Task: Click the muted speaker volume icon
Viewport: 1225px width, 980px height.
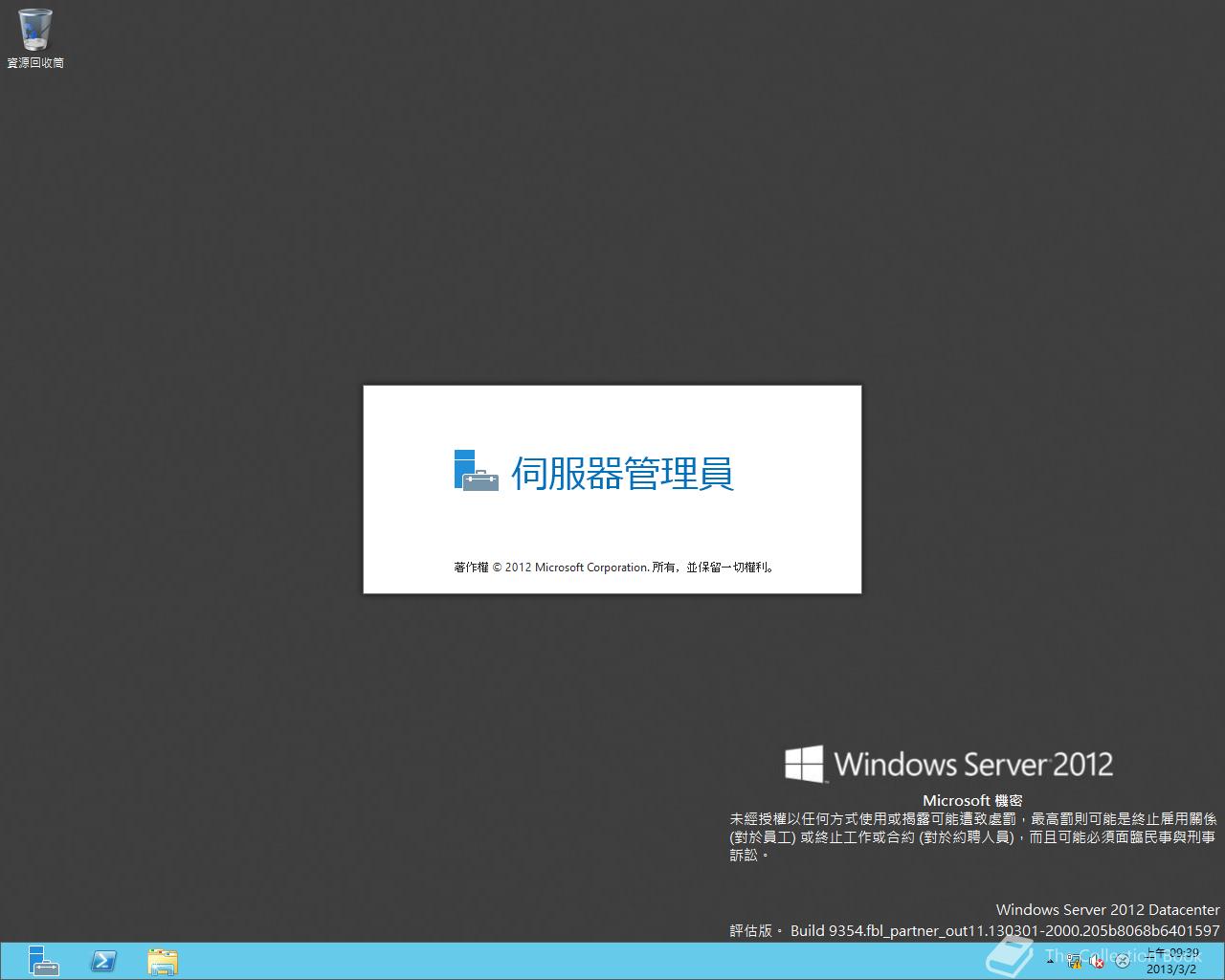Action: click(x=1098, y=961)
